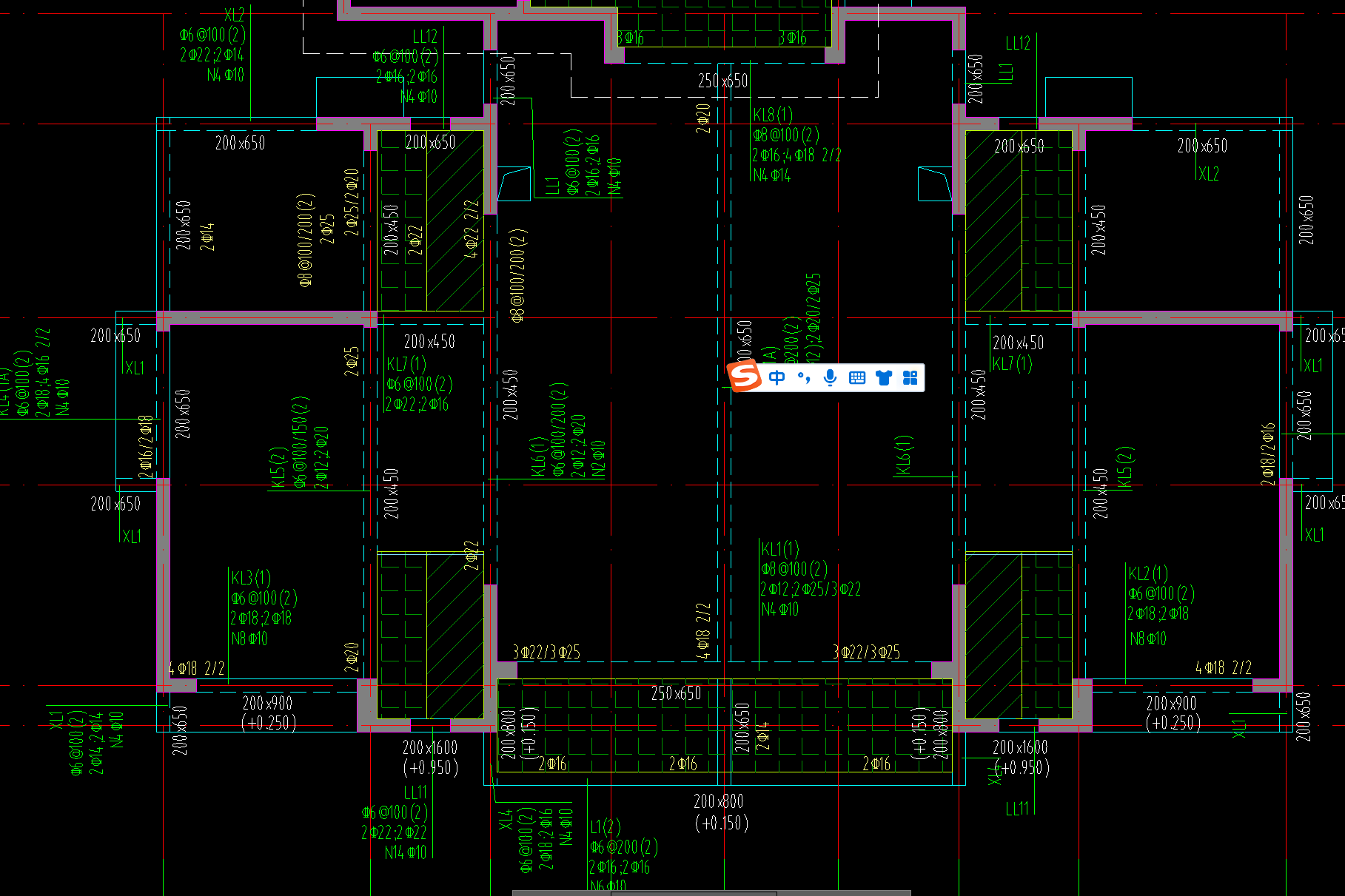Select the L1(2) beam label
The image size is (1345, 896).
pos(606,826)
